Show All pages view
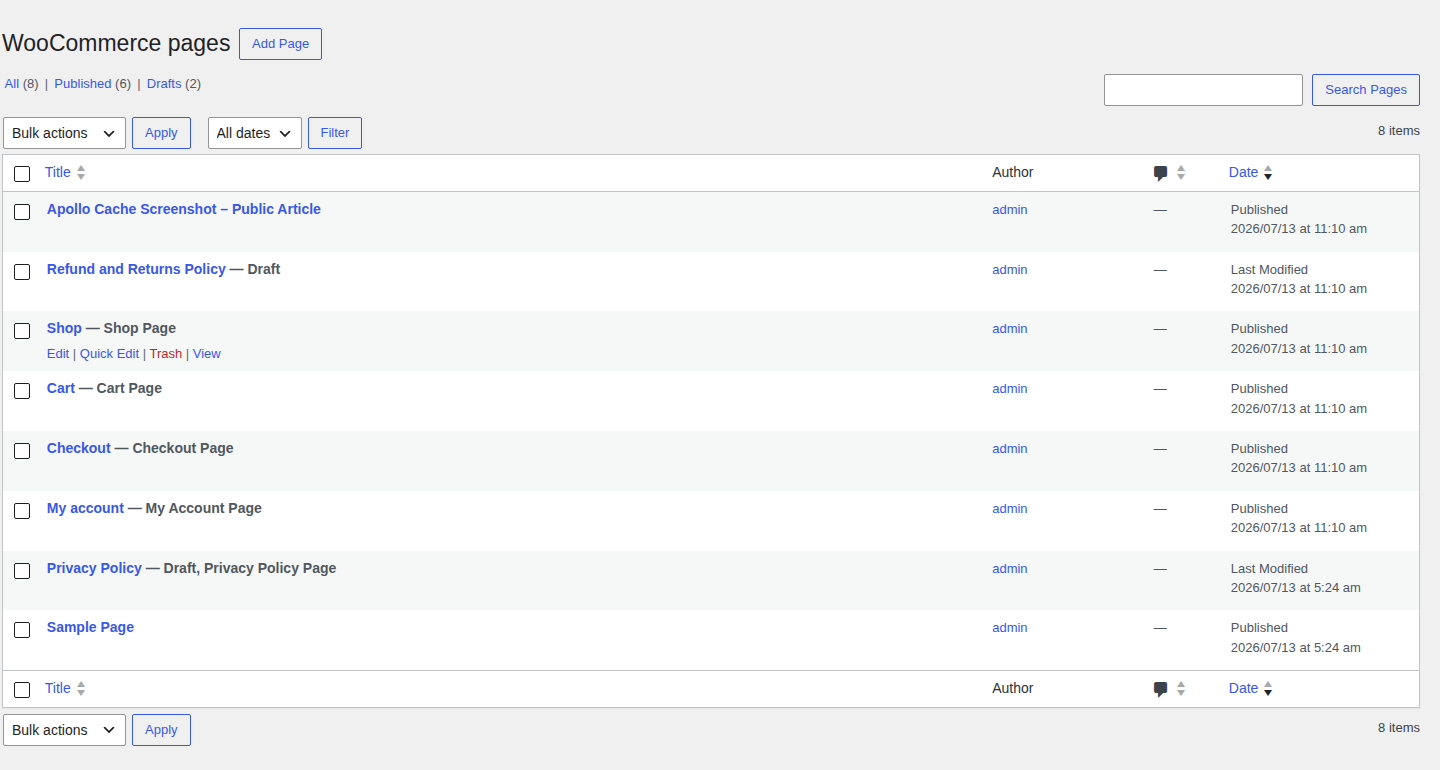Screen dimensions: 1440x770 coord(12,84)
